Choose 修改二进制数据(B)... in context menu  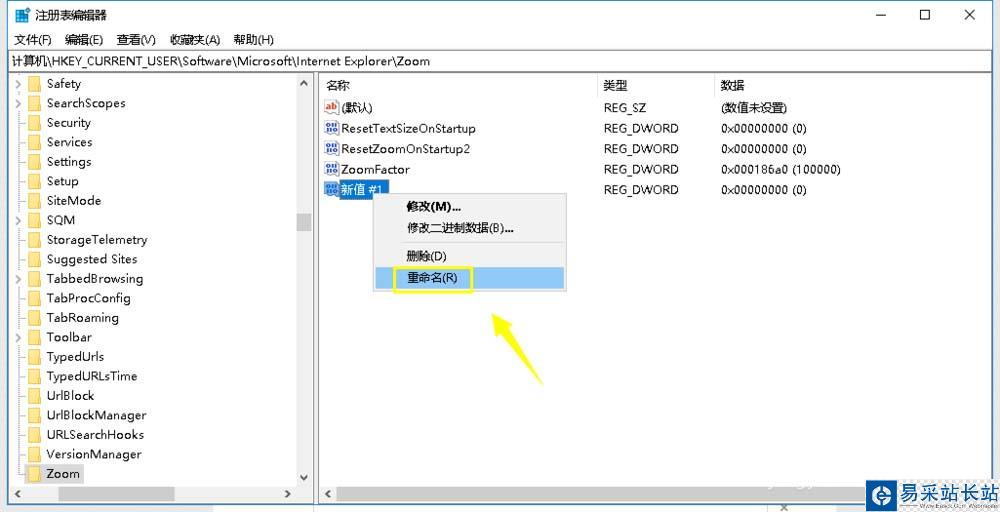(x=469, y=228)
